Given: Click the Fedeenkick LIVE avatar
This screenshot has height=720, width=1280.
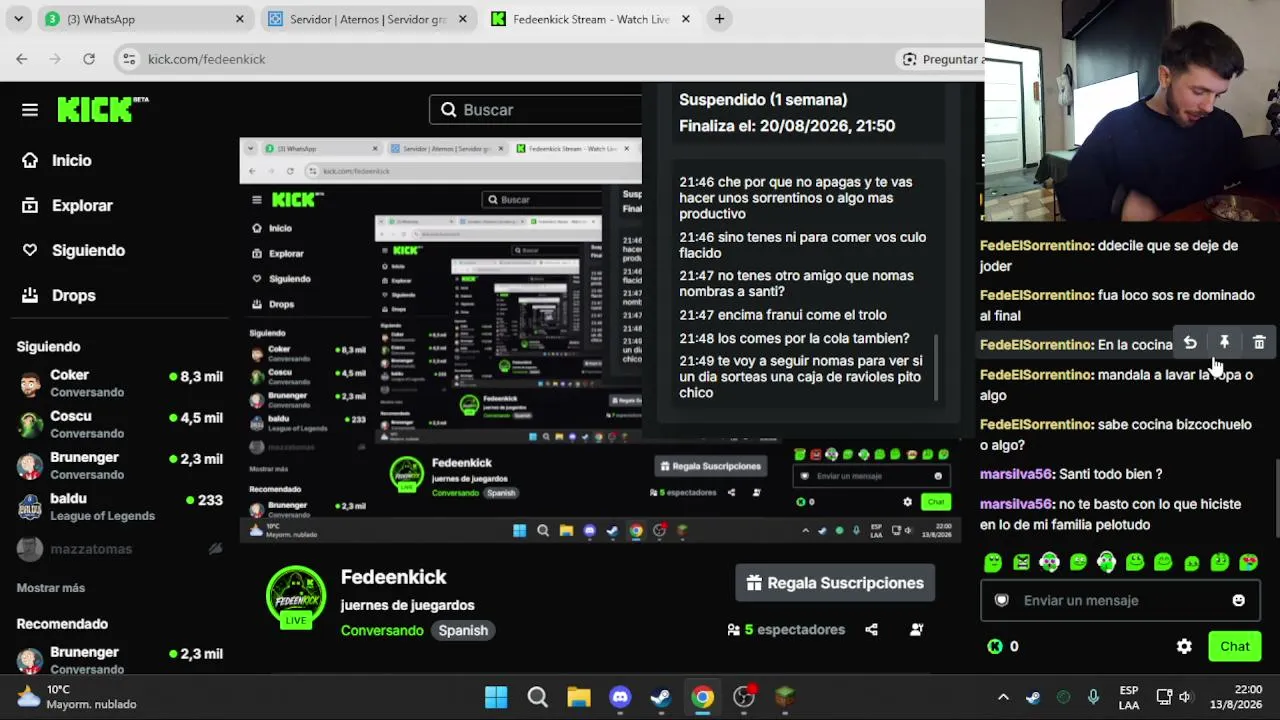Looking at the screenshot, I should tap(296, 598).
